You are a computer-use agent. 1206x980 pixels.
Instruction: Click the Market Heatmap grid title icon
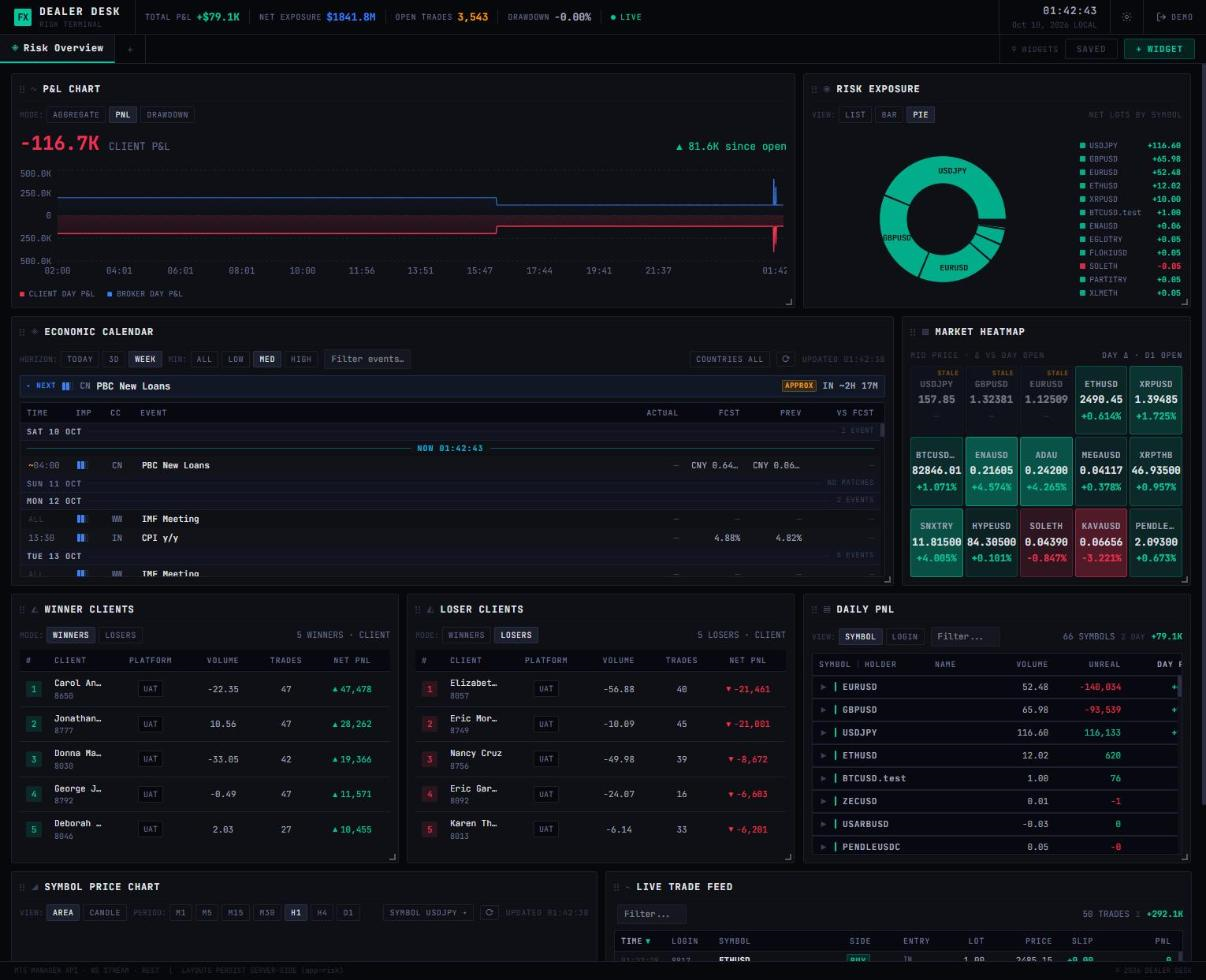(x=925, y=332)
